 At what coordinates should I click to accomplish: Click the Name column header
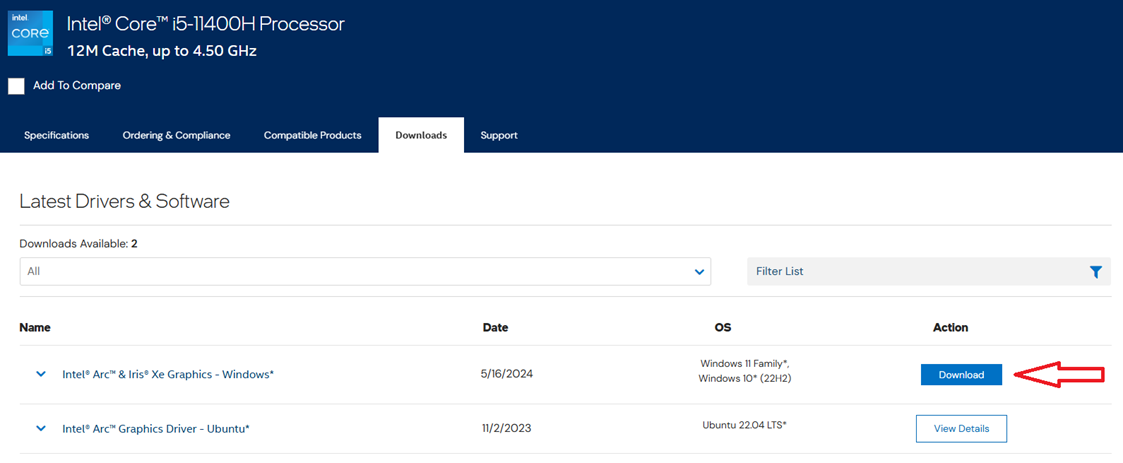[35, 327]
